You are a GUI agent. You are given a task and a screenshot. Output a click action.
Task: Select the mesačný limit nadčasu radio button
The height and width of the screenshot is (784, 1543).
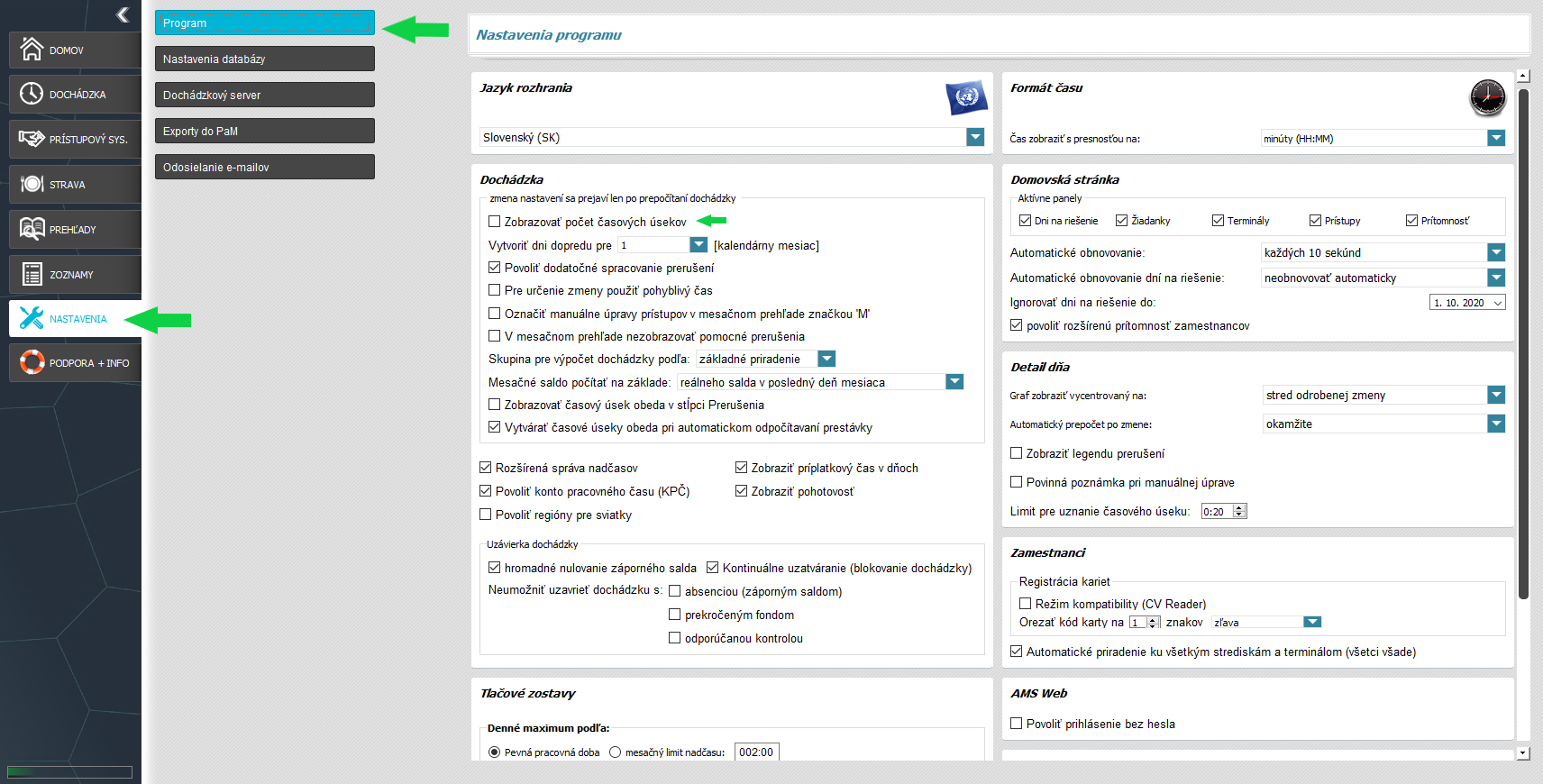(615, 752)
